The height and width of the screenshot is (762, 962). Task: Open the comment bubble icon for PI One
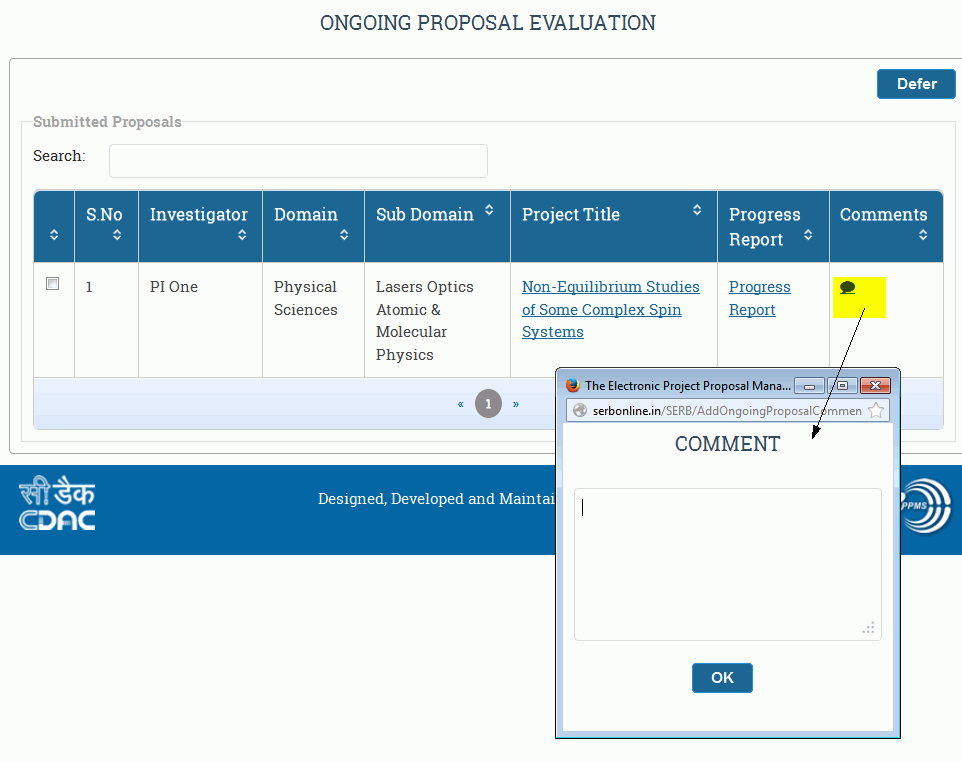tap(847, 288)
